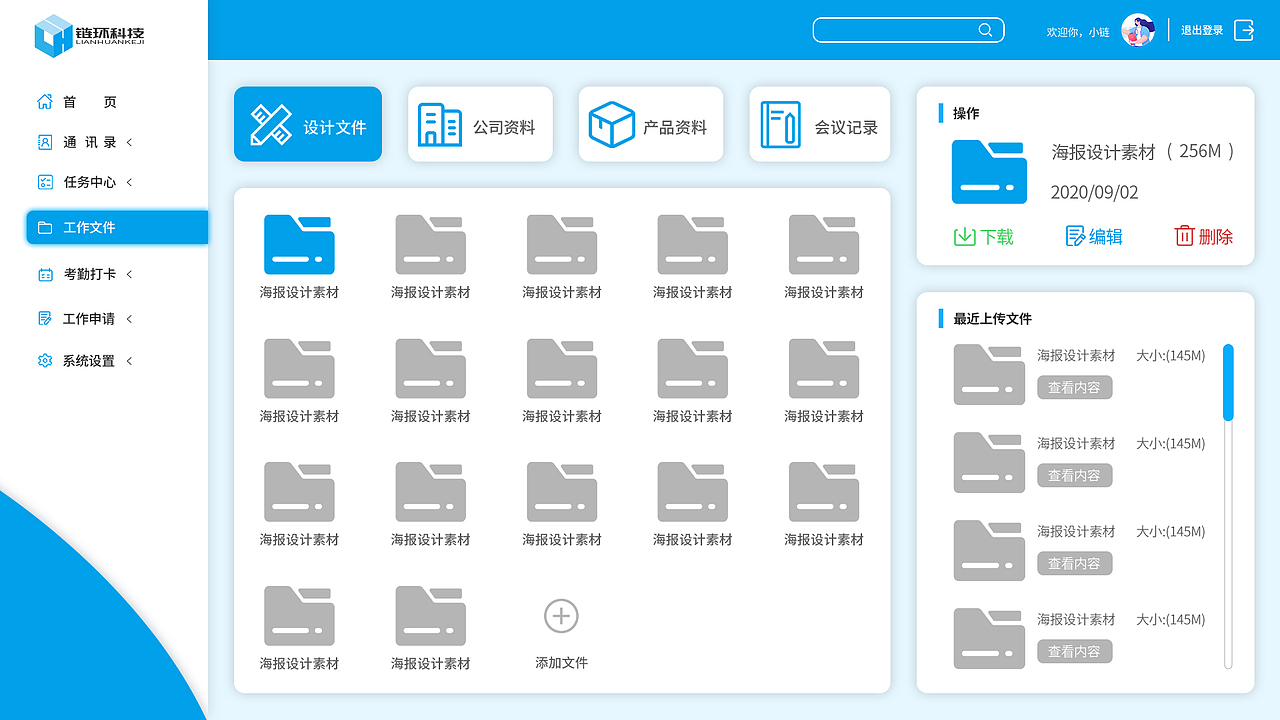Image resolution: width=1280 pixels, height=720 pixels.
Task: Click the blue folder thumbnail in 操作 panel
Action: coord(989,172)
